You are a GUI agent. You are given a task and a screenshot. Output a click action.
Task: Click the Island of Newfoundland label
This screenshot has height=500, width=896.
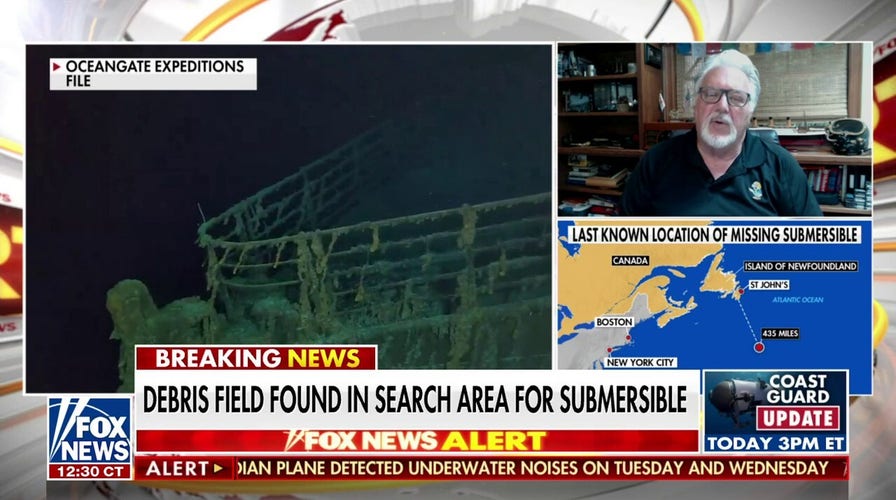[x=800, y=266]
